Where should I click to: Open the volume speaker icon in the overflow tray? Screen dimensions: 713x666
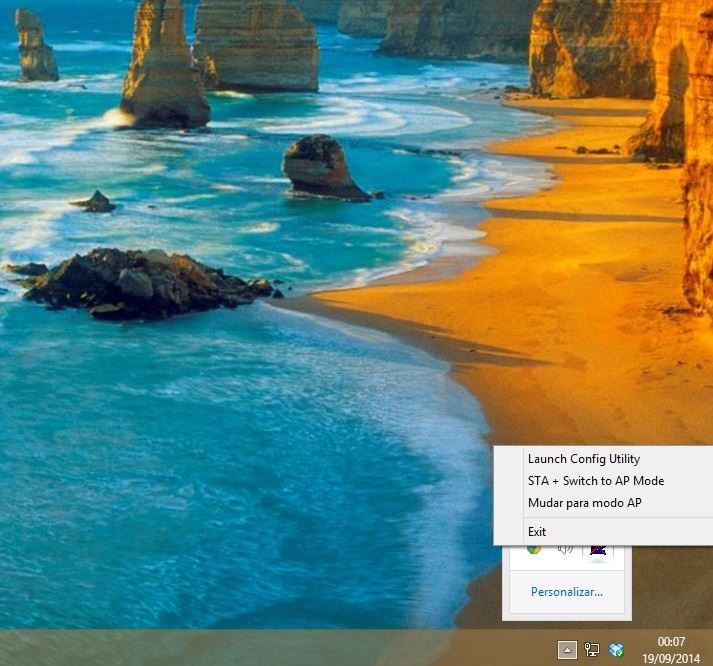(x=565, y=550)
